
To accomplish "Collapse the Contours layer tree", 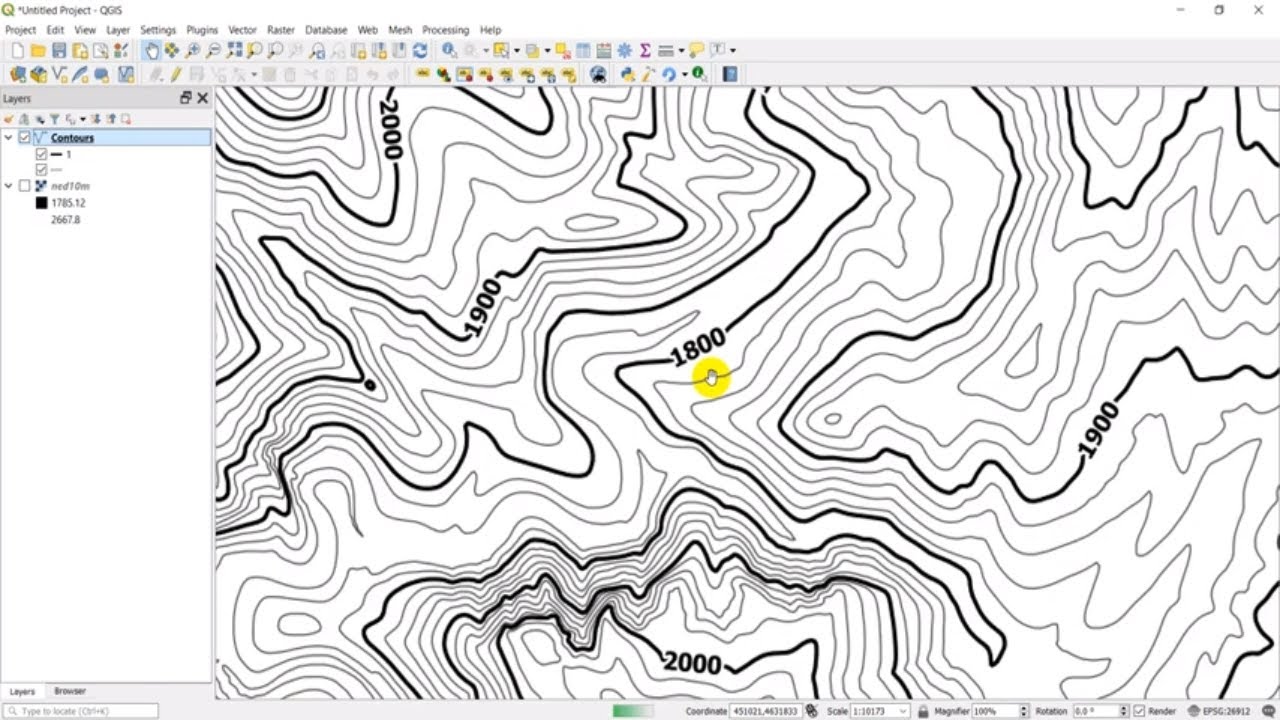I will coord(9,138).
